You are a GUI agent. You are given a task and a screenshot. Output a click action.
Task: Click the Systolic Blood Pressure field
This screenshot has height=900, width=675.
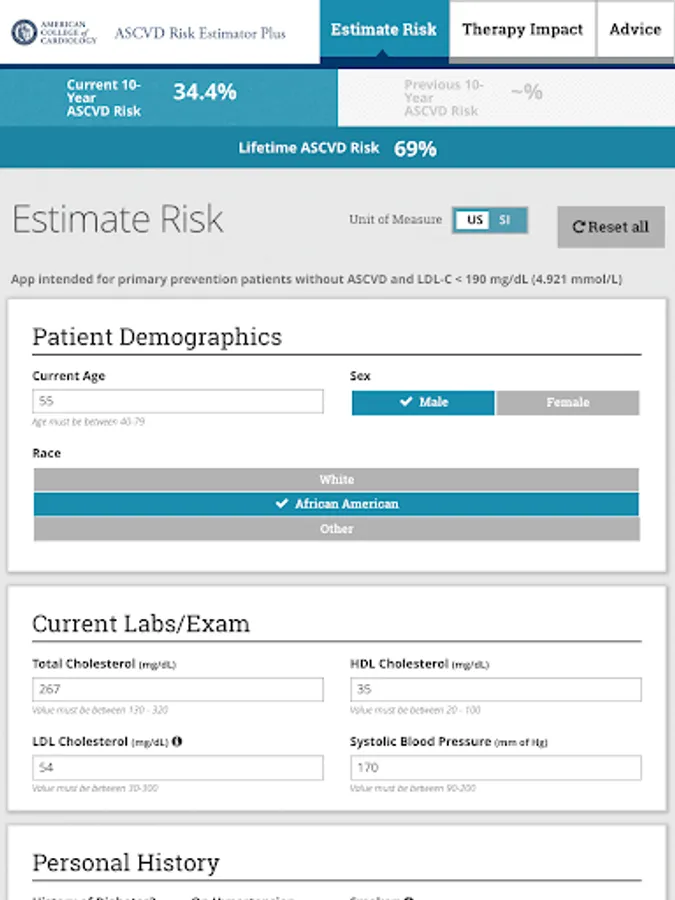click(495, 768)
